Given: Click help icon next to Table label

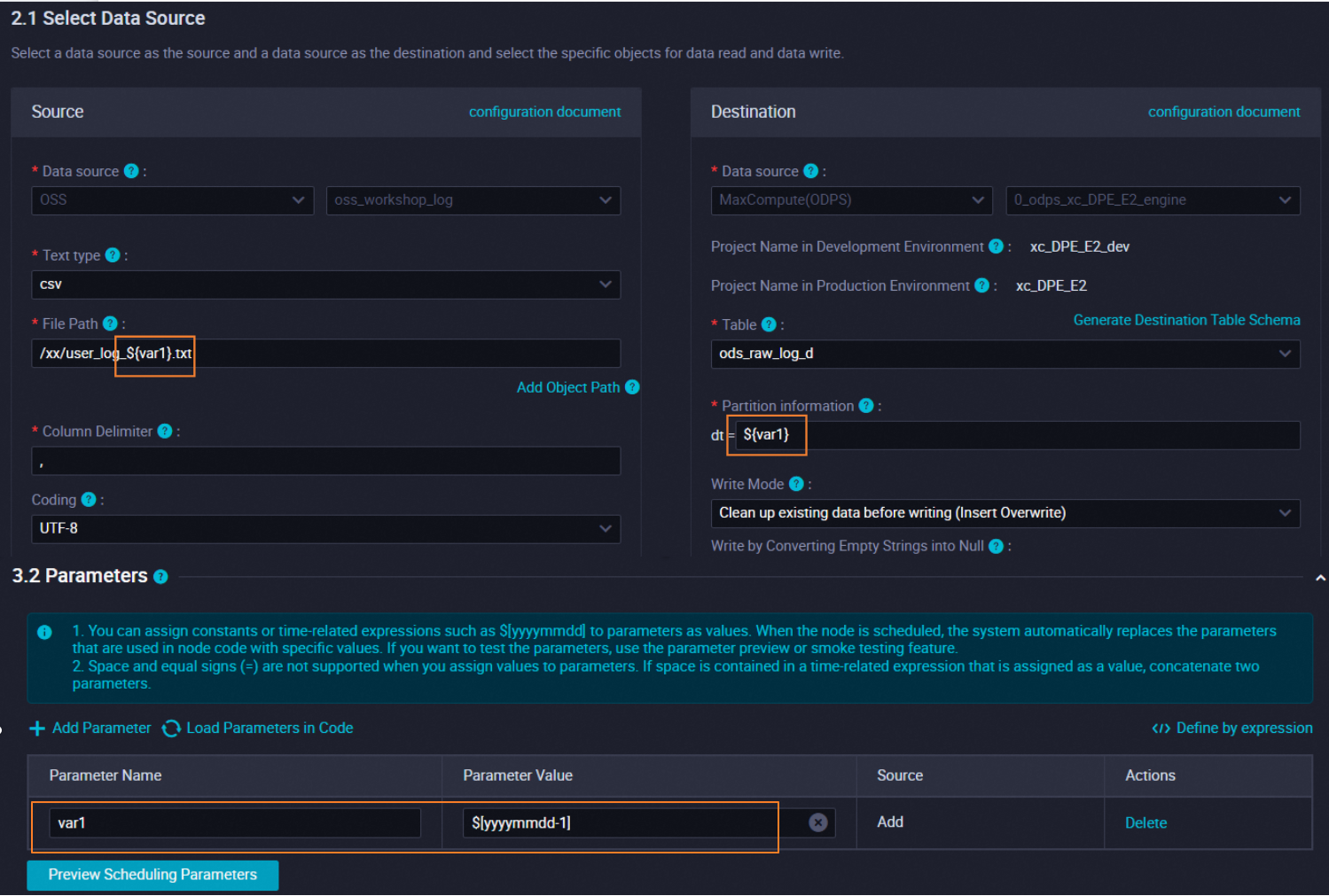Looking at the screenshot, I should [769, 324].
